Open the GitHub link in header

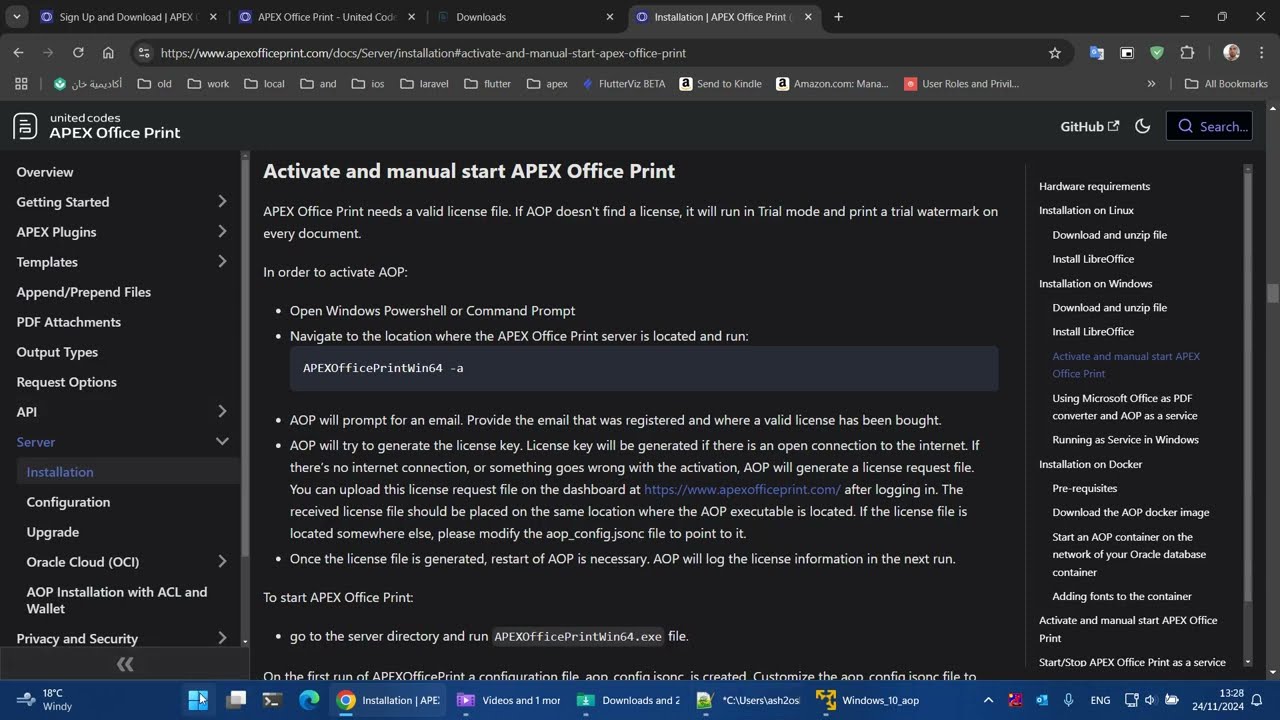pos(1090,126)
